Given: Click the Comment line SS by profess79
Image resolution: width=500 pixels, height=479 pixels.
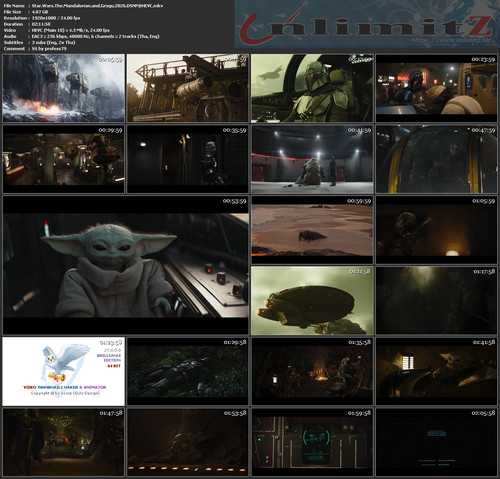Looking at the screenshot, I should [49, 48].
